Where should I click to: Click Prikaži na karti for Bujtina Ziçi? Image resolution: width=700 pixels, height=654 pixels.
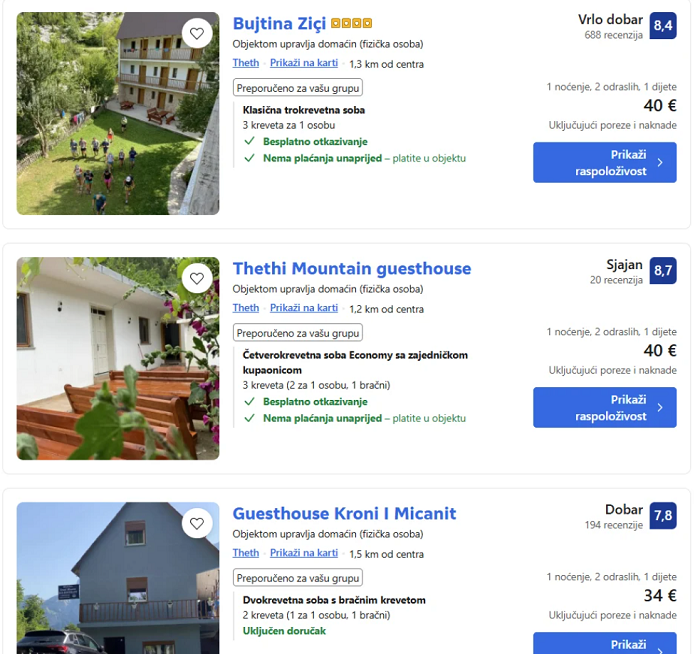(x=304, y=63)
